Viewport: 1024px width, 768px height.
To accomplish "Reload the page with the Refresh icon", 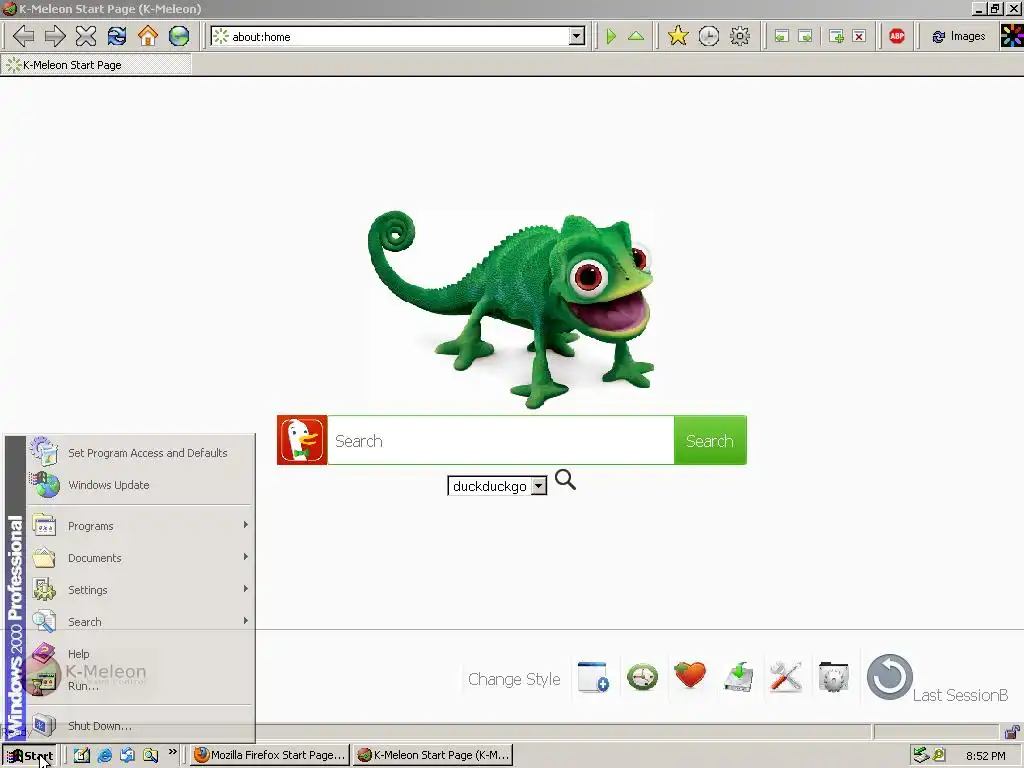I will click(117, 36).
